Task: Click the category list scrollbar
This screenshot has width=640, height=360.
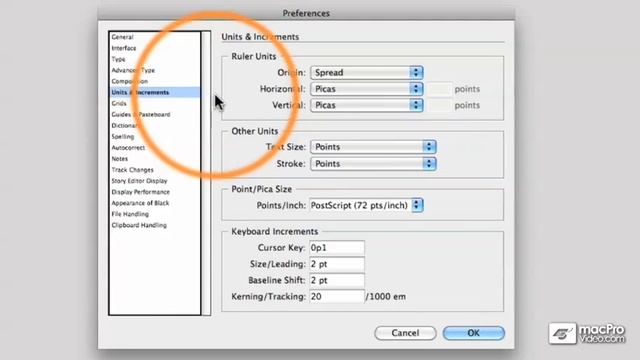Action: 206,173
